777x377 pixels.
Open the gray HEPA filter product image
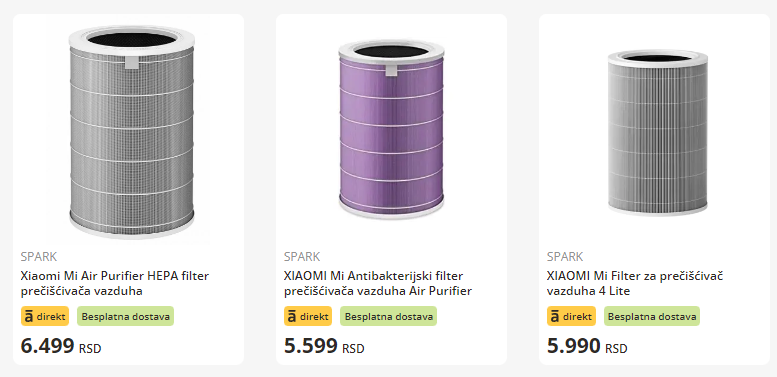point(131,132)
